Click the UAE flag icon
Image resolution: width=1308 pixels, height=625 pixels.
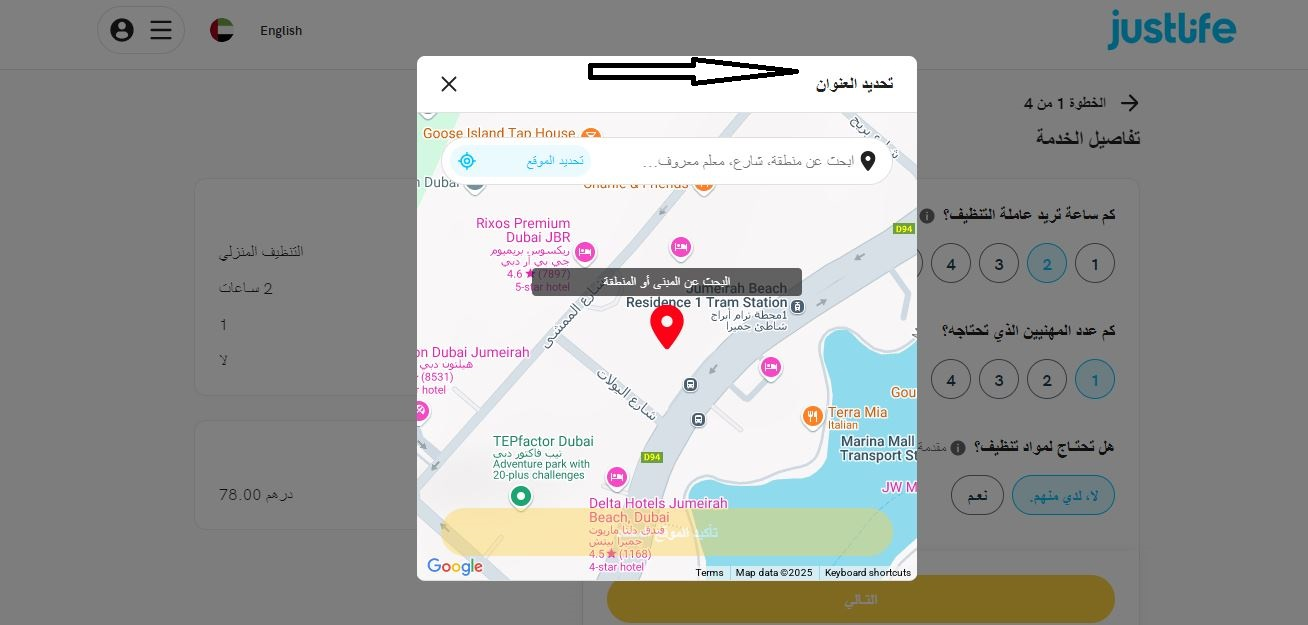[x=222, y=30]
